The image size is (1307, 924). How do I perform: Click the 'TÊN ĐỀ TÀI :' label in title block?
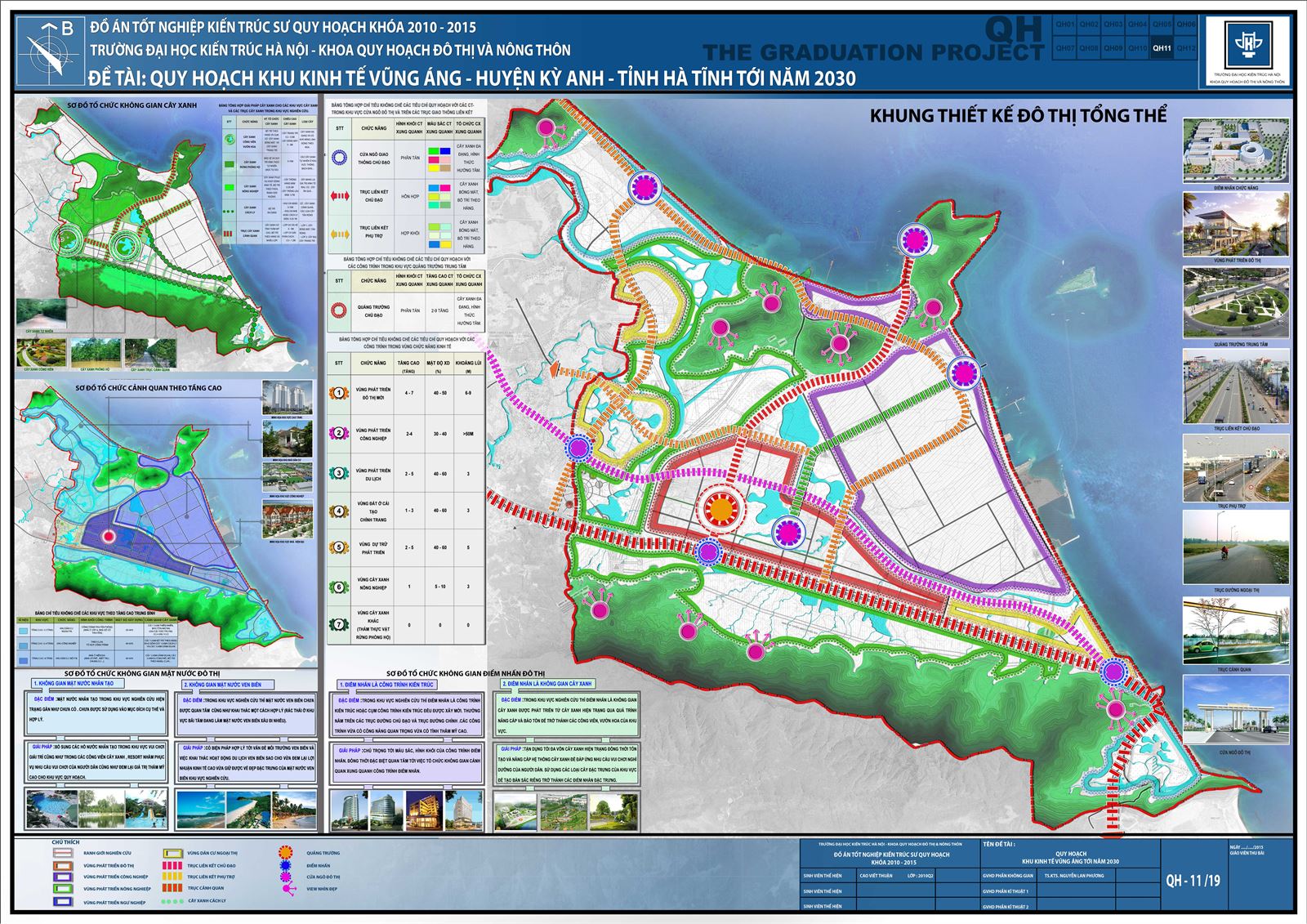pos(1000,844)
